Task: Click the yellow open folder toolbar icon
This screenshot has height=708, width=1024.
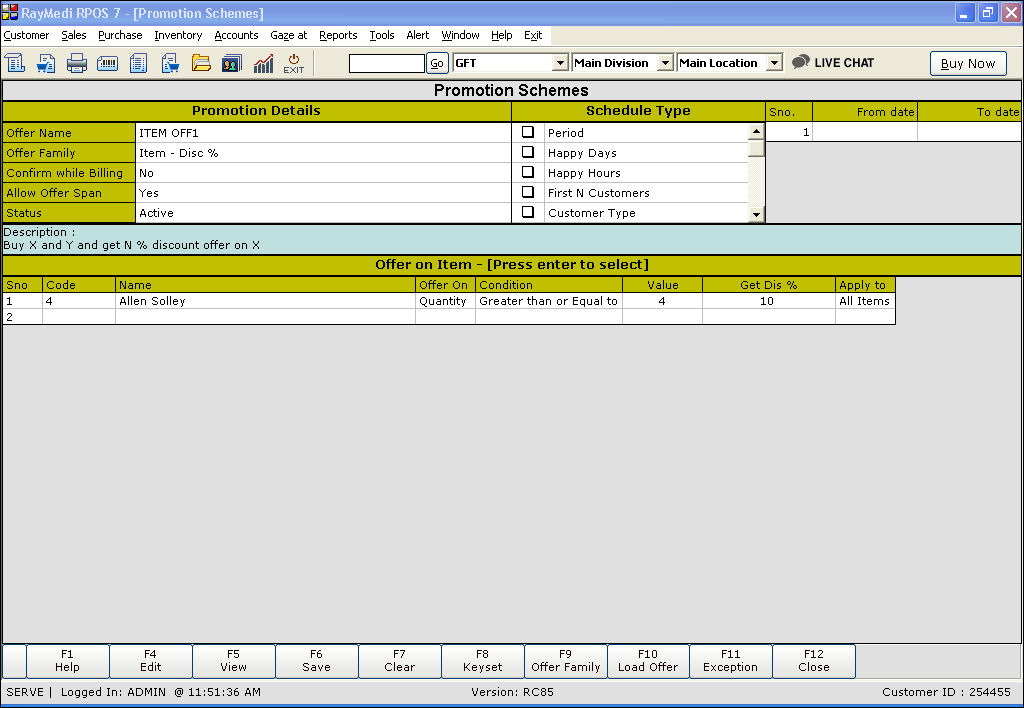Action: (201, 63)
